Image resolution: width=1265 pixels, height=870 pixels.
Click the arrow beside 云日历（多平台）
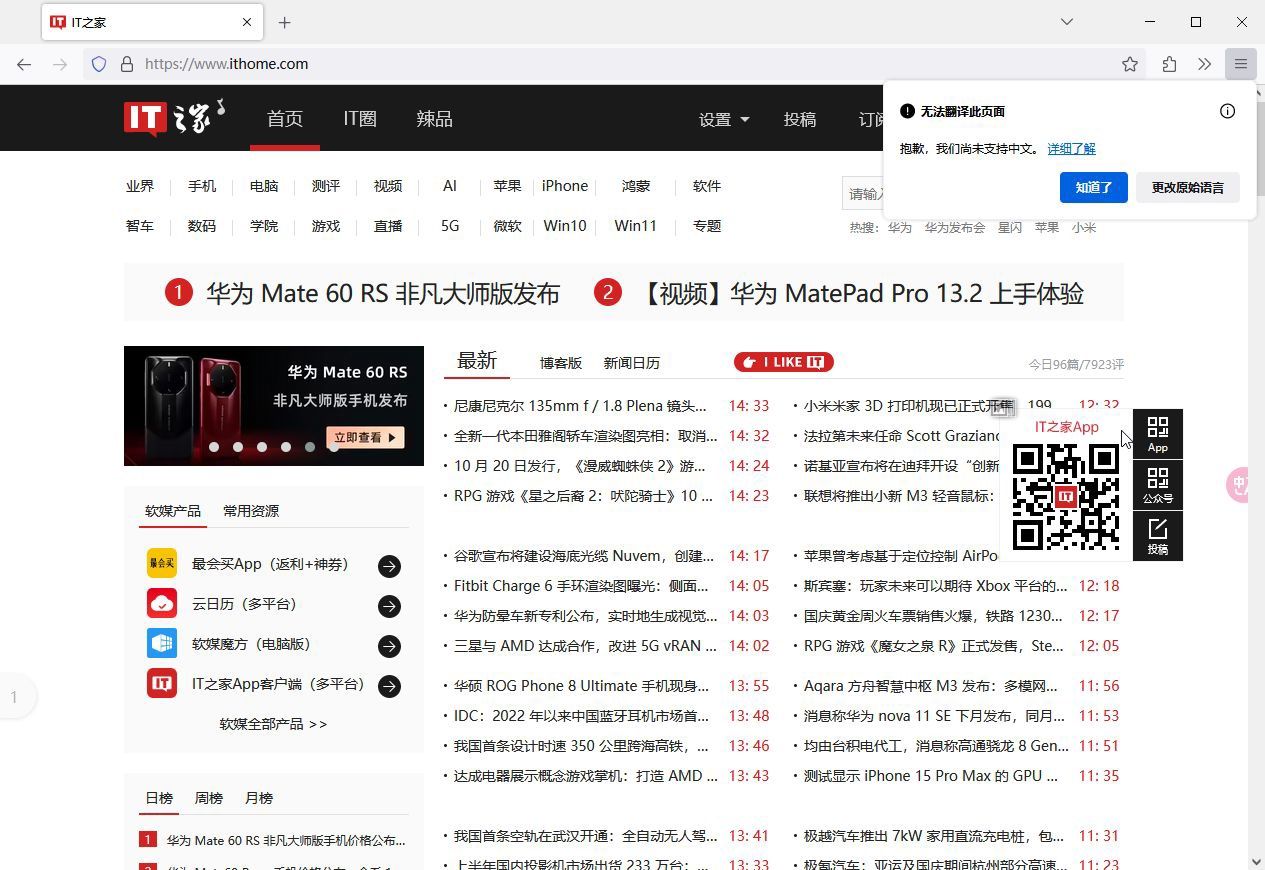click(x=389, y=606)
